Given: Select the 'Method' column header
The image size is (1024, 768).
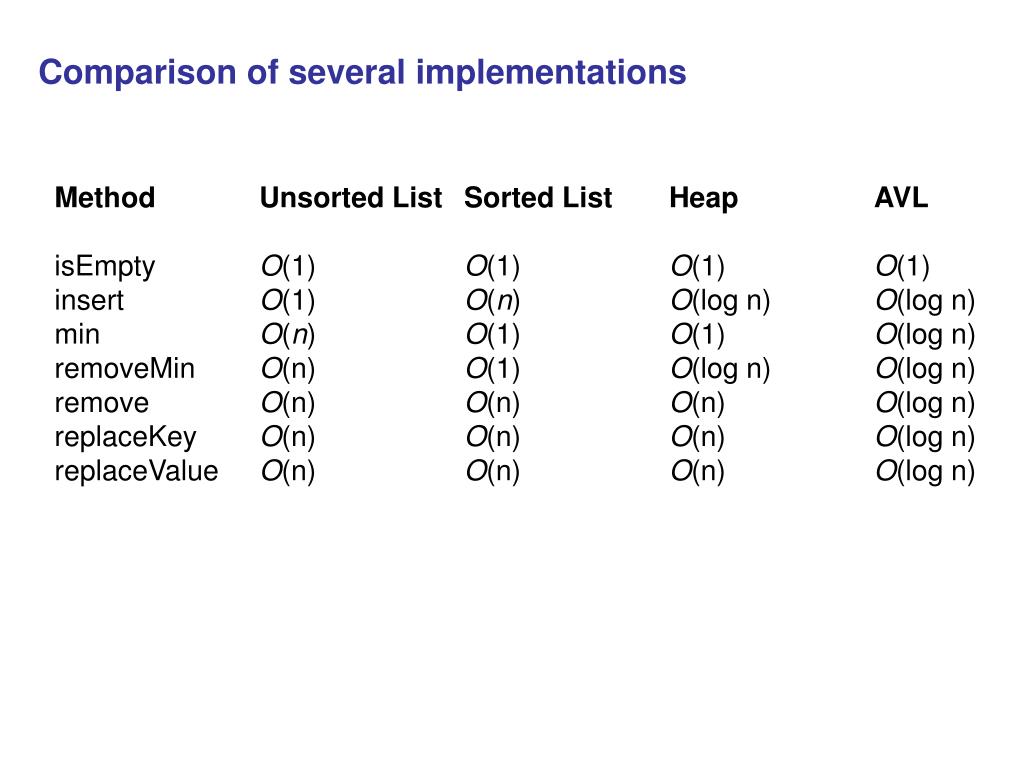Looking at the screenshot, I should [105, 197].
